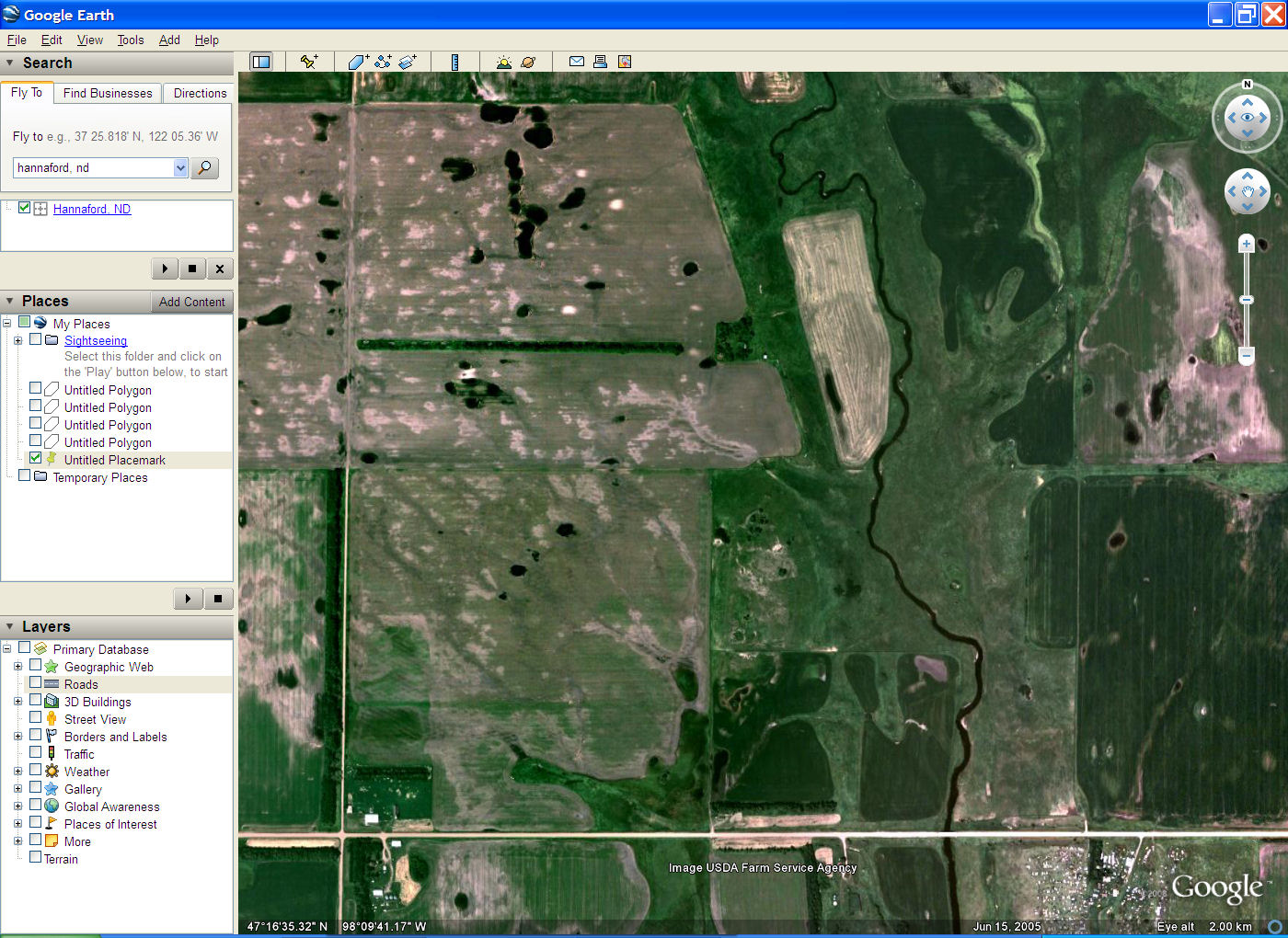Open the View menu
This screenshot has width=1288, height=938.
tap(90, 40)
